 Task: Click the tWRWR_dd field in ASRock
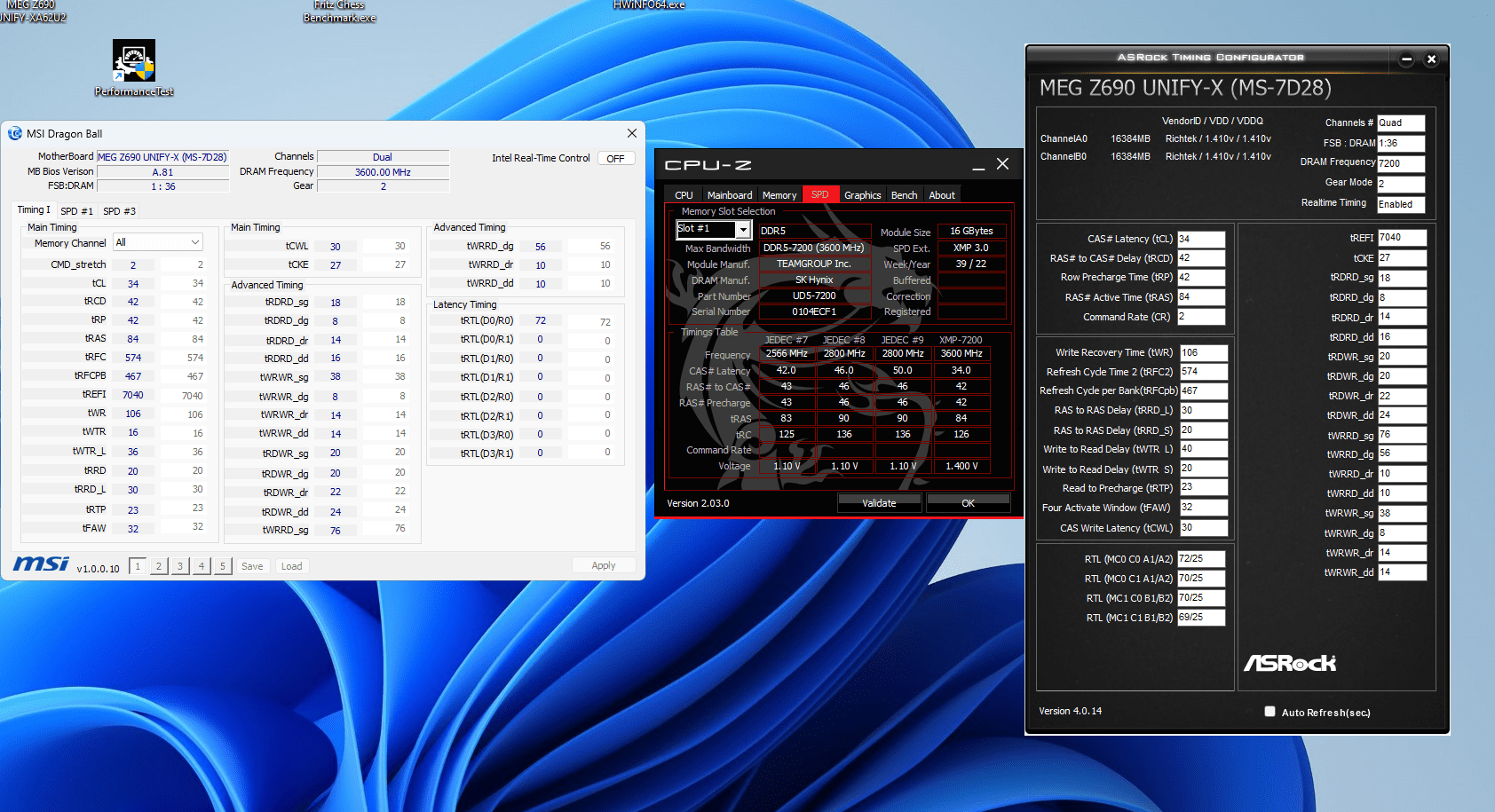(1402, 572)
